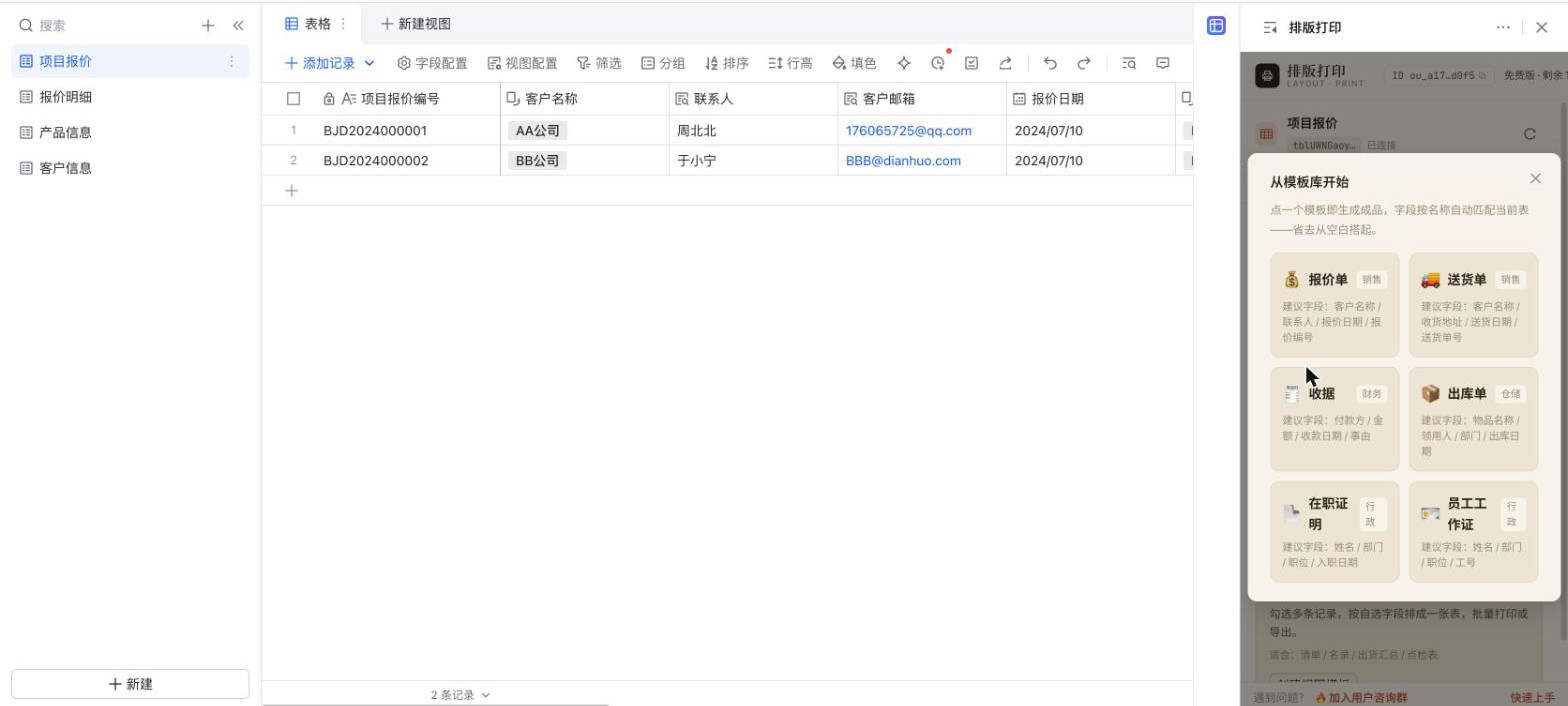This screenshot has height=706, width=1568.
Task: Open the 分组 grouping tool
Action: pyautogui.click(x=663, y=63)
